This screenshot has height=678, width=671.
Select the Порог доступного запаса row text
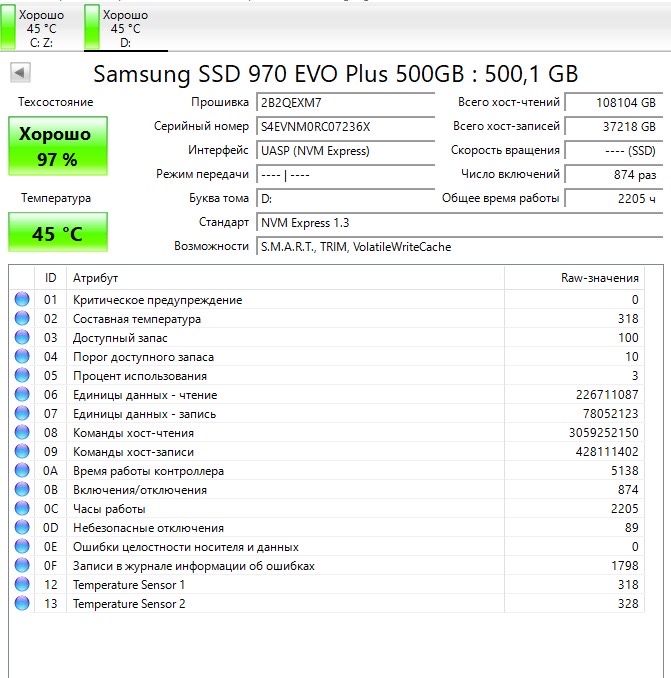143,357
